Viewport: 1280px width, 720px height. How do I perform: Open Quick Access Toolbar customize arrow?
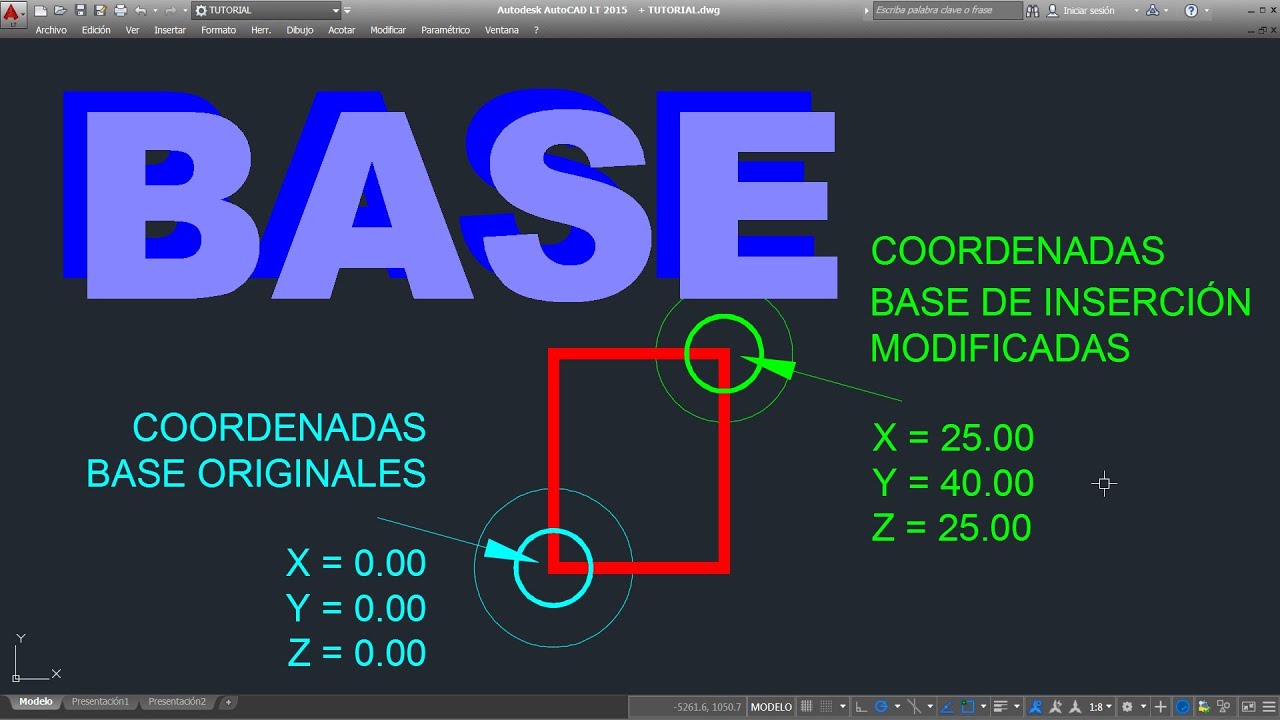click(346, 10)
